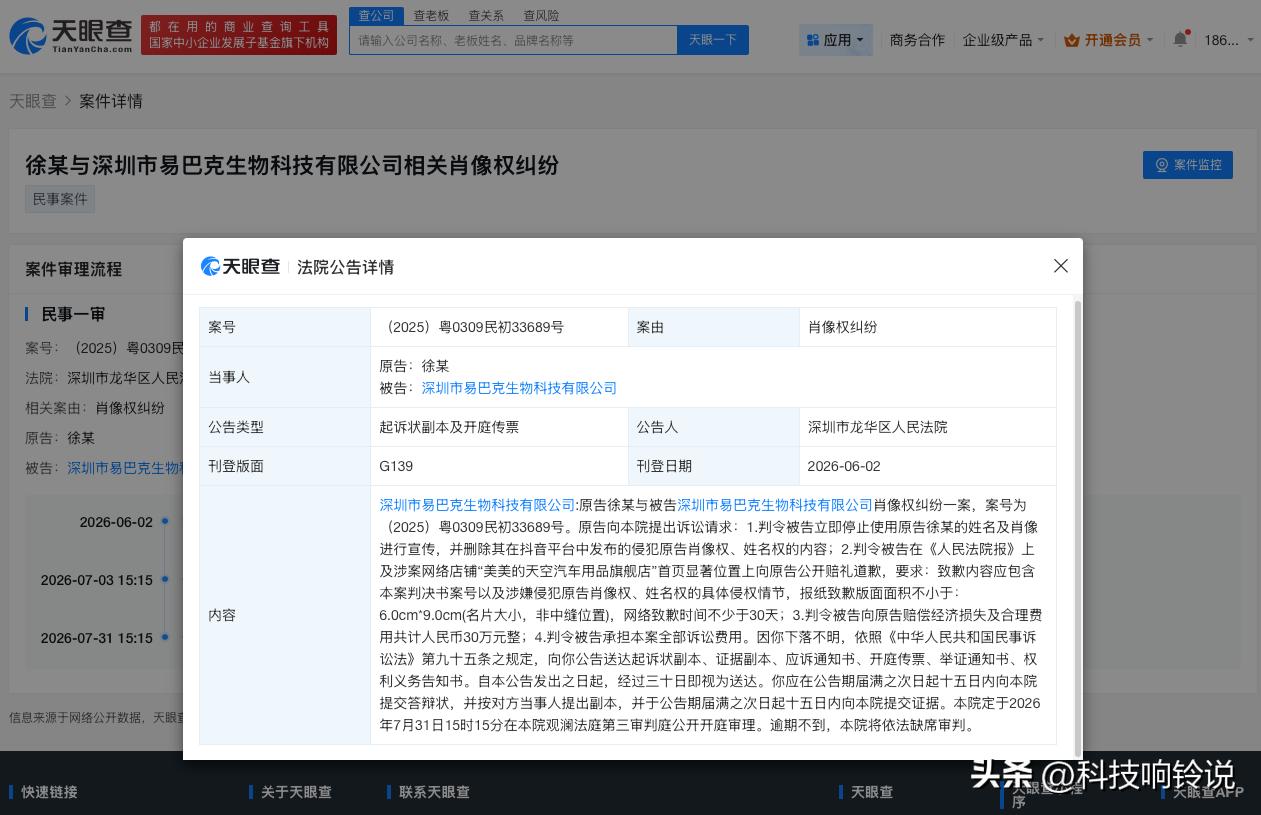Select the 查老板 tab
Image resolution: width=1261 pixels, height=815 pixels.
pyautogui.click(x=432, y=15)
